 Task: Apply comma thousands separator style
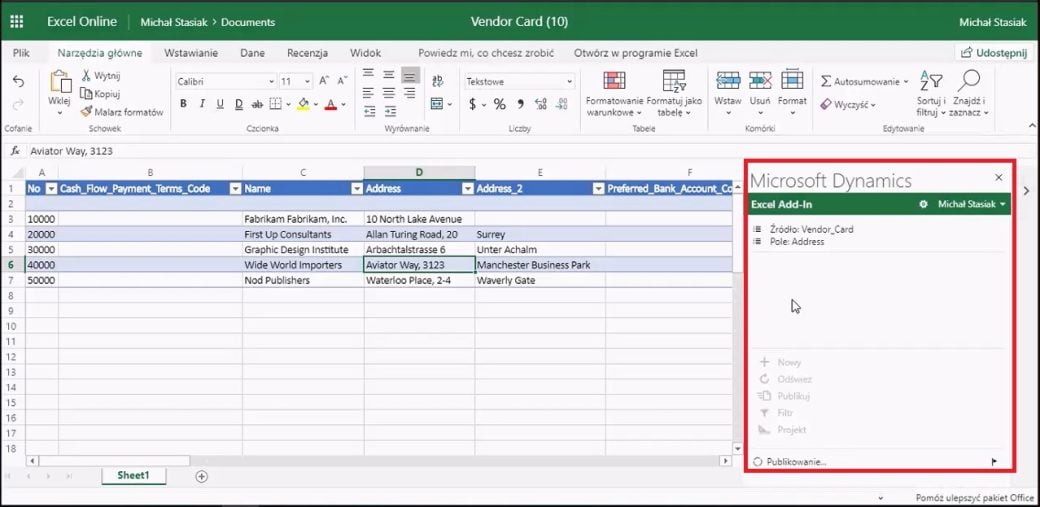click(521, 104)
